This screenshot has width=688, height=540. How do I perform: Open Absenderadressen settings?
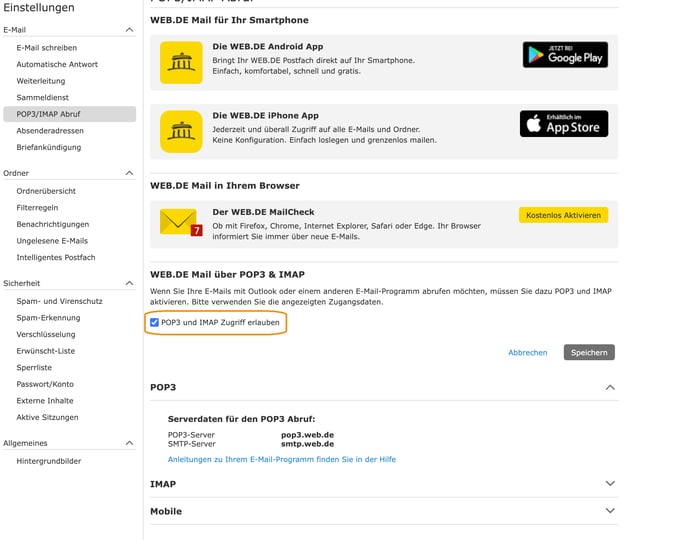(x=50, y=131)
